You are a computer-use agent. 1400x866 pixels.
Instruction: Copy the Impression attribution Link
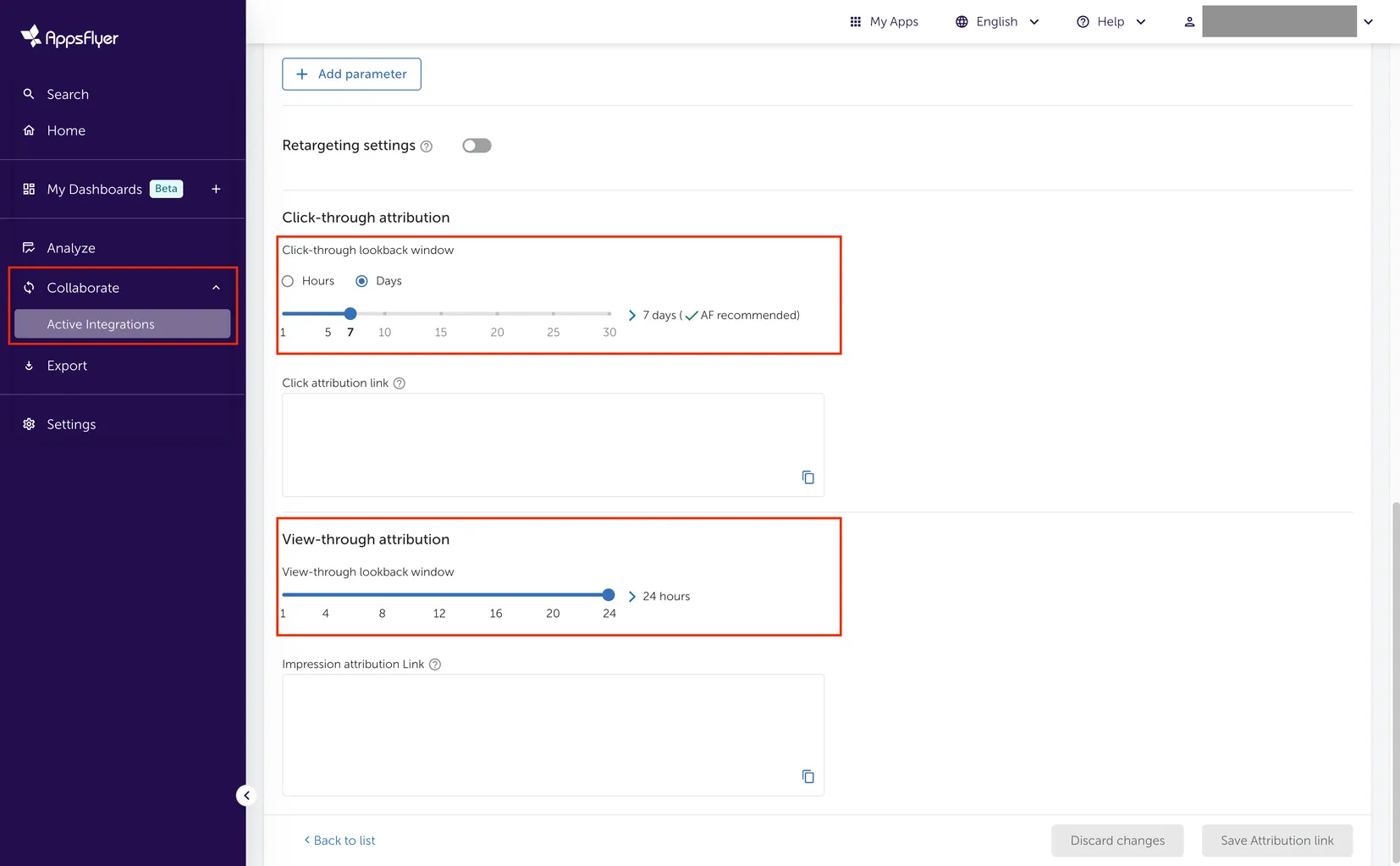807,776
